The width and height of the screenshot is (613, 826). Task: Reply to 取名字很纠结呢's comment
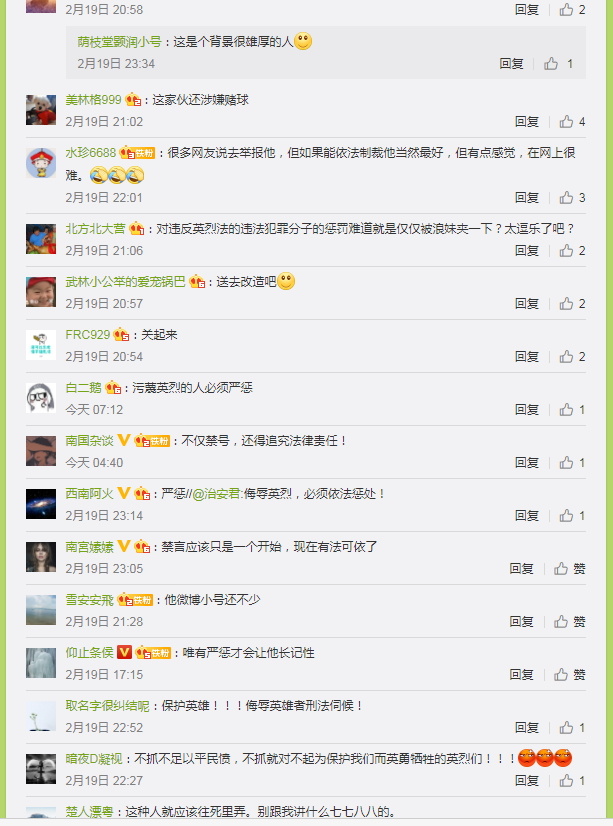coord(527,727)
